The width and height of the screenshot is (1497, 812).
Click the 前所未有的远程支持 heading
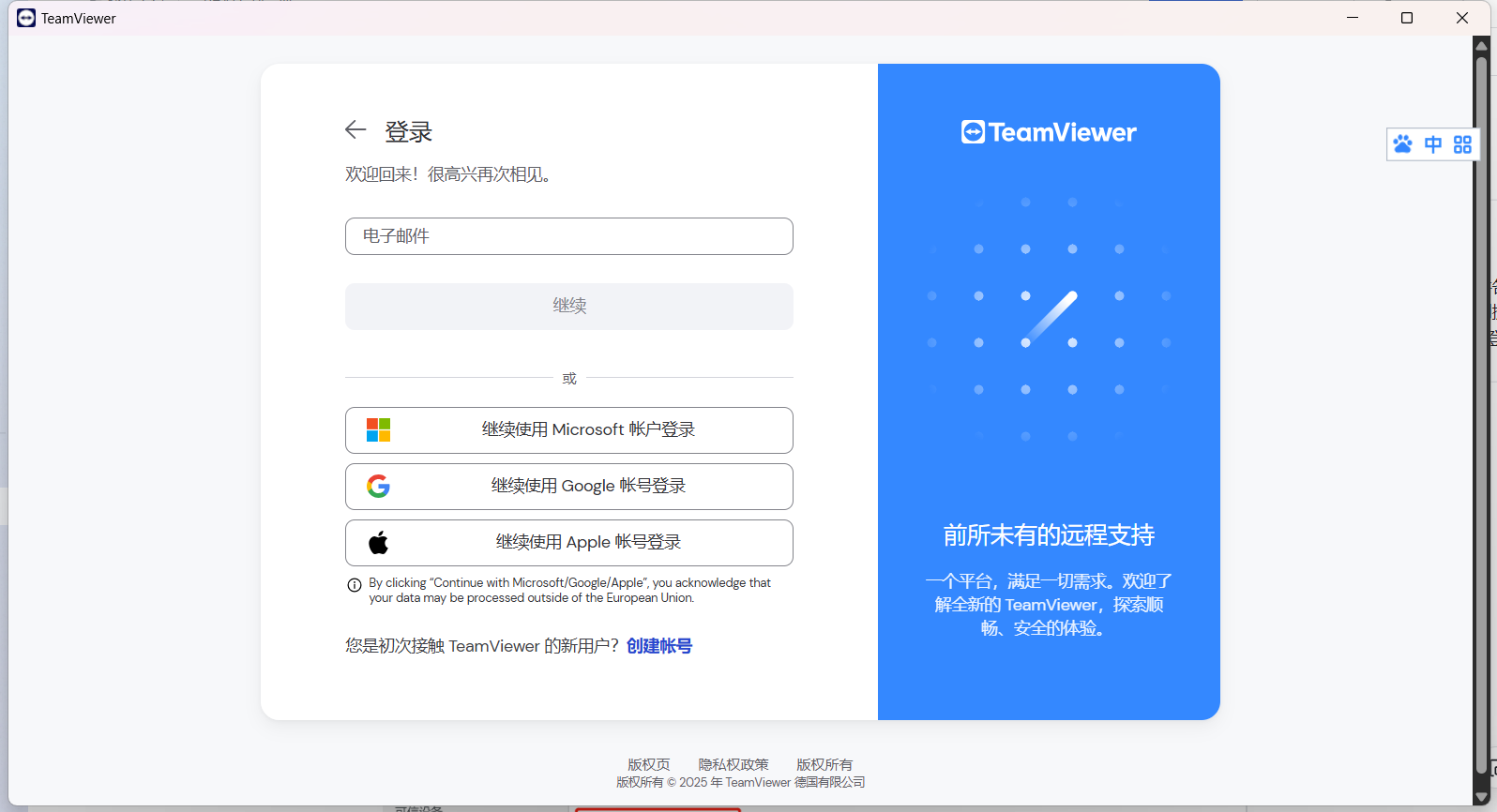click(1049, 535)
